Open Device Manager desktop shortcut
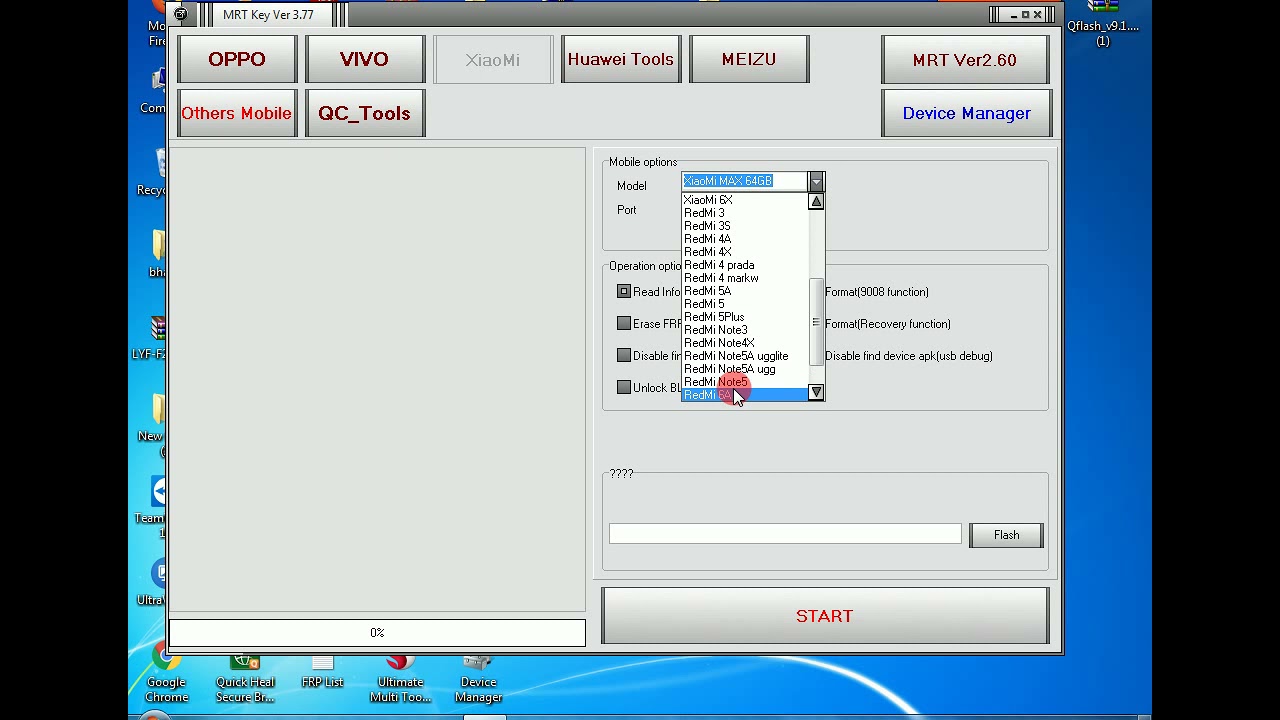The height and width of the screenshot is (720, 1280). [x=478, y=678]
